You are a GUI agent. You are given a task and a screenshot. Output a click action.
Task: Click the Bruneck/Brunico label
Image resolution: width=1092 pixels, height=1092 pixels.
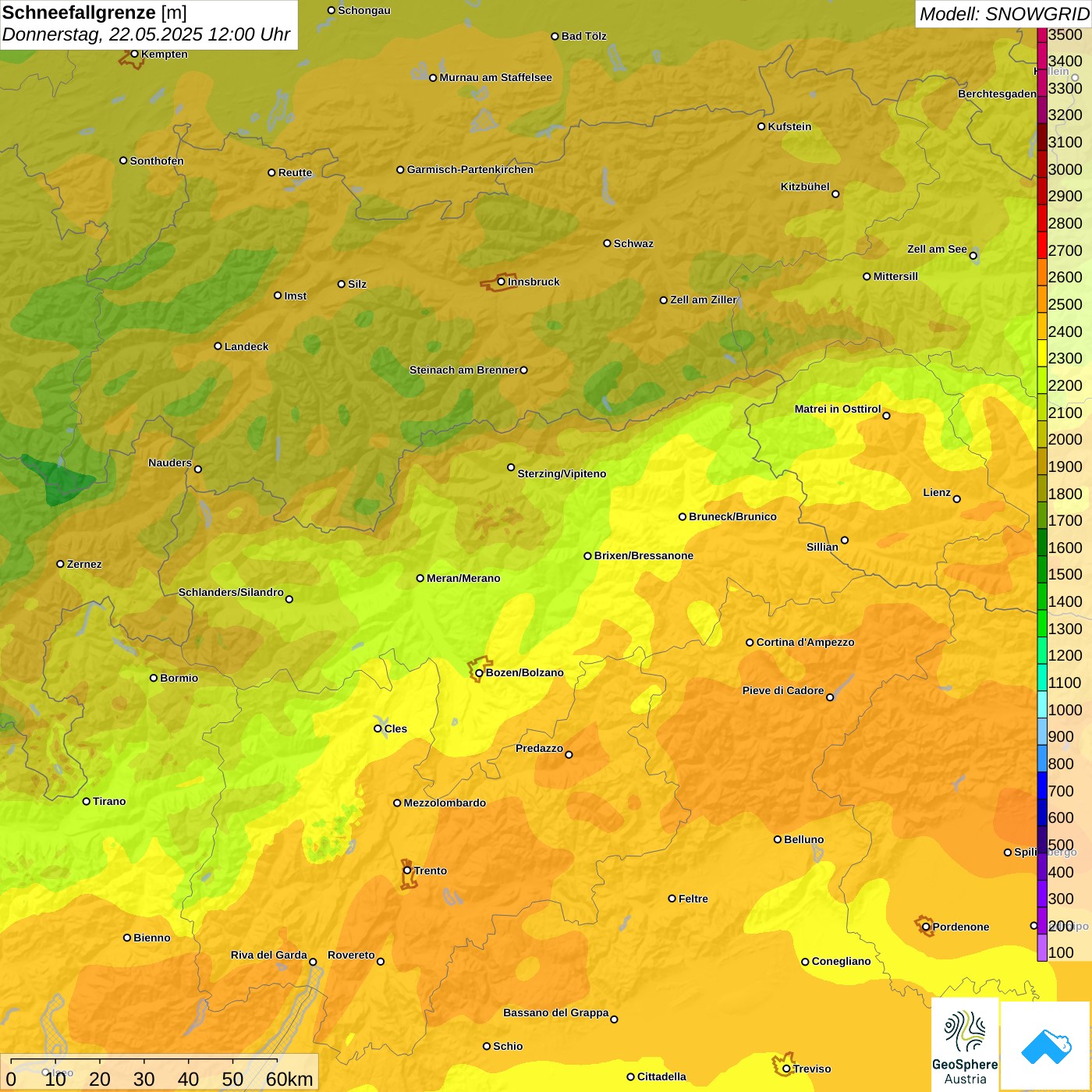(x=732, y=516)
